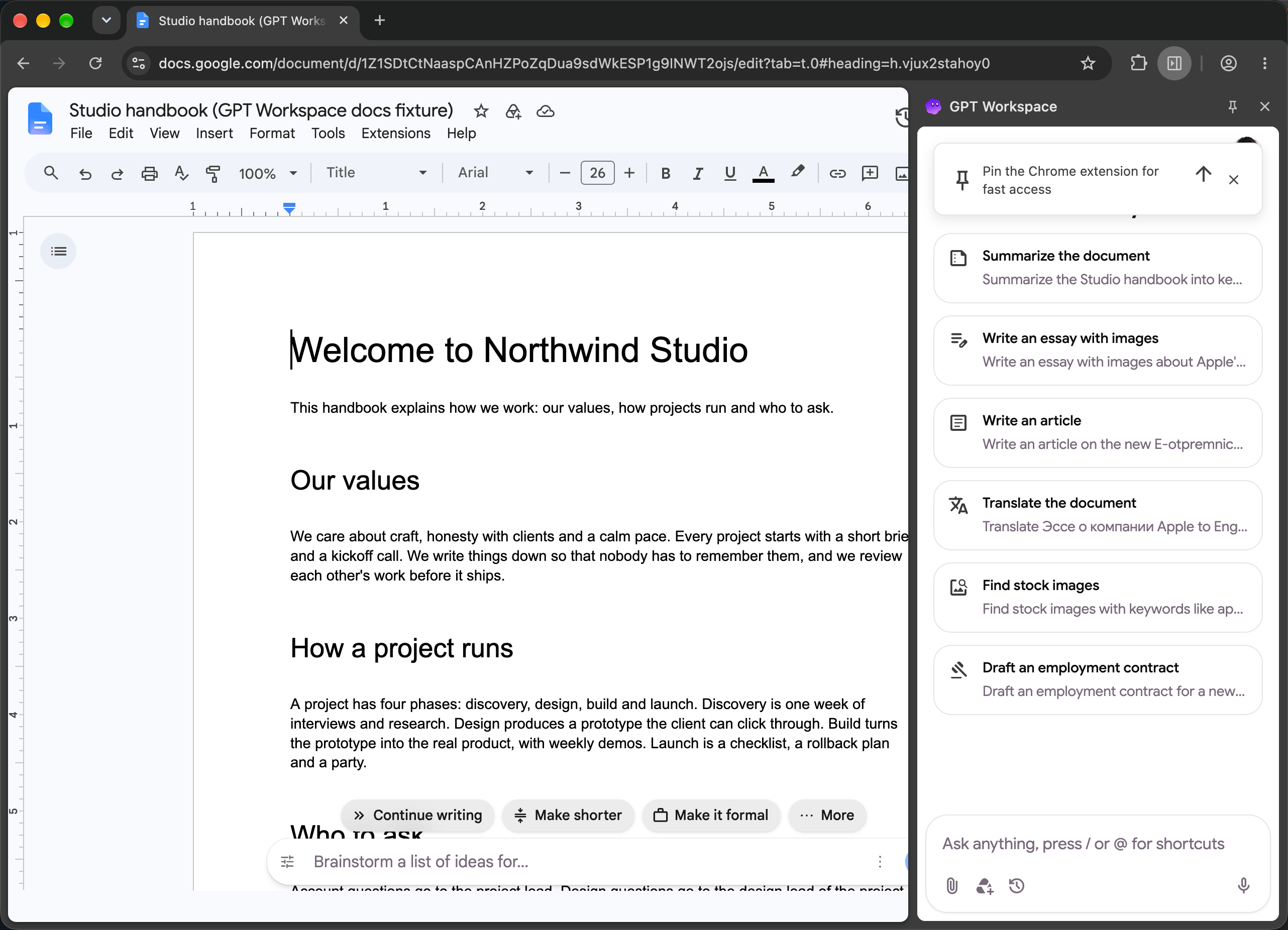
Task: Toggle italic formatting
Action: [x=698, y=173]
